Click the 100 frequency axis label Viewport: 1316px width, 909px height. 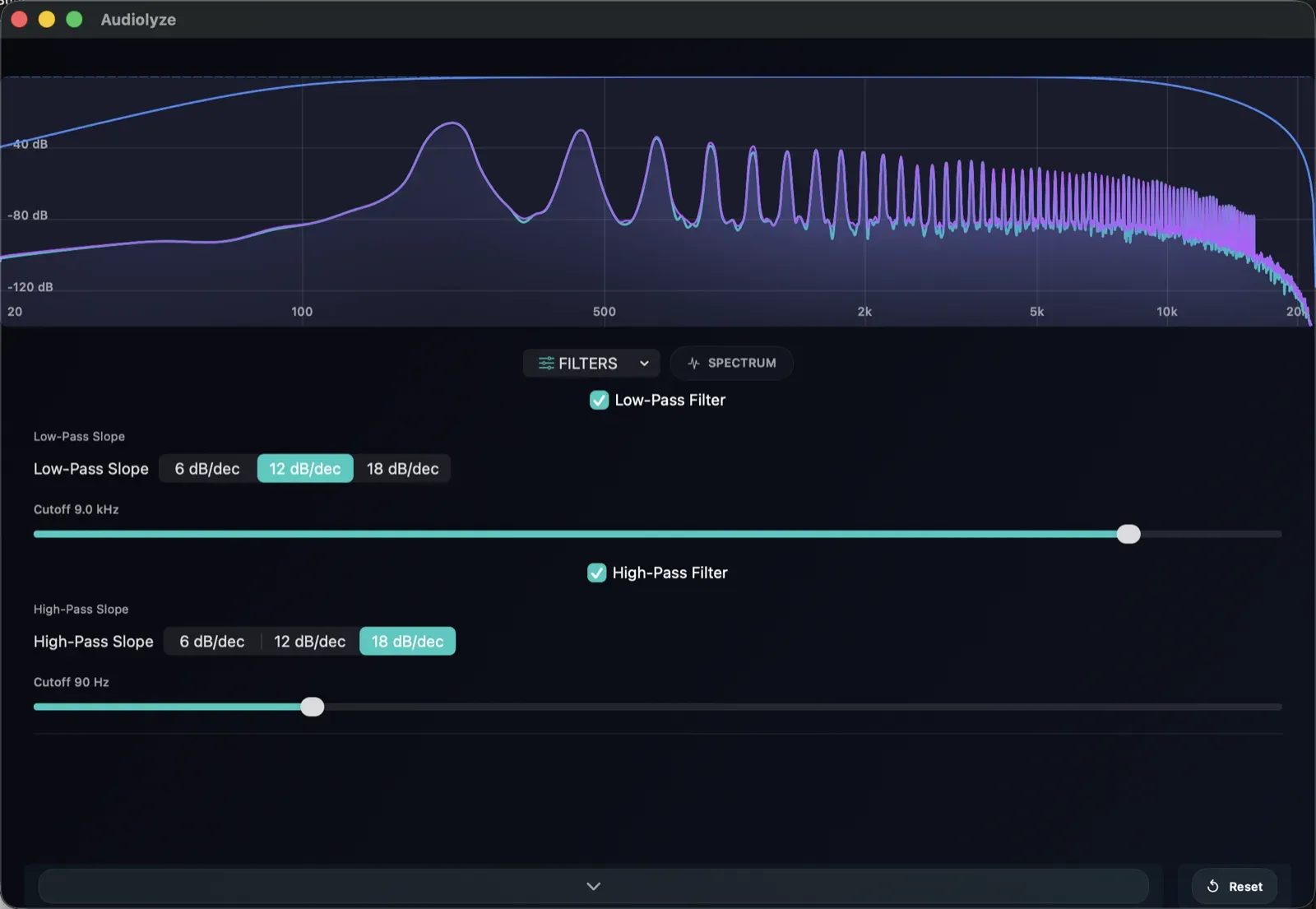point(302,312)
